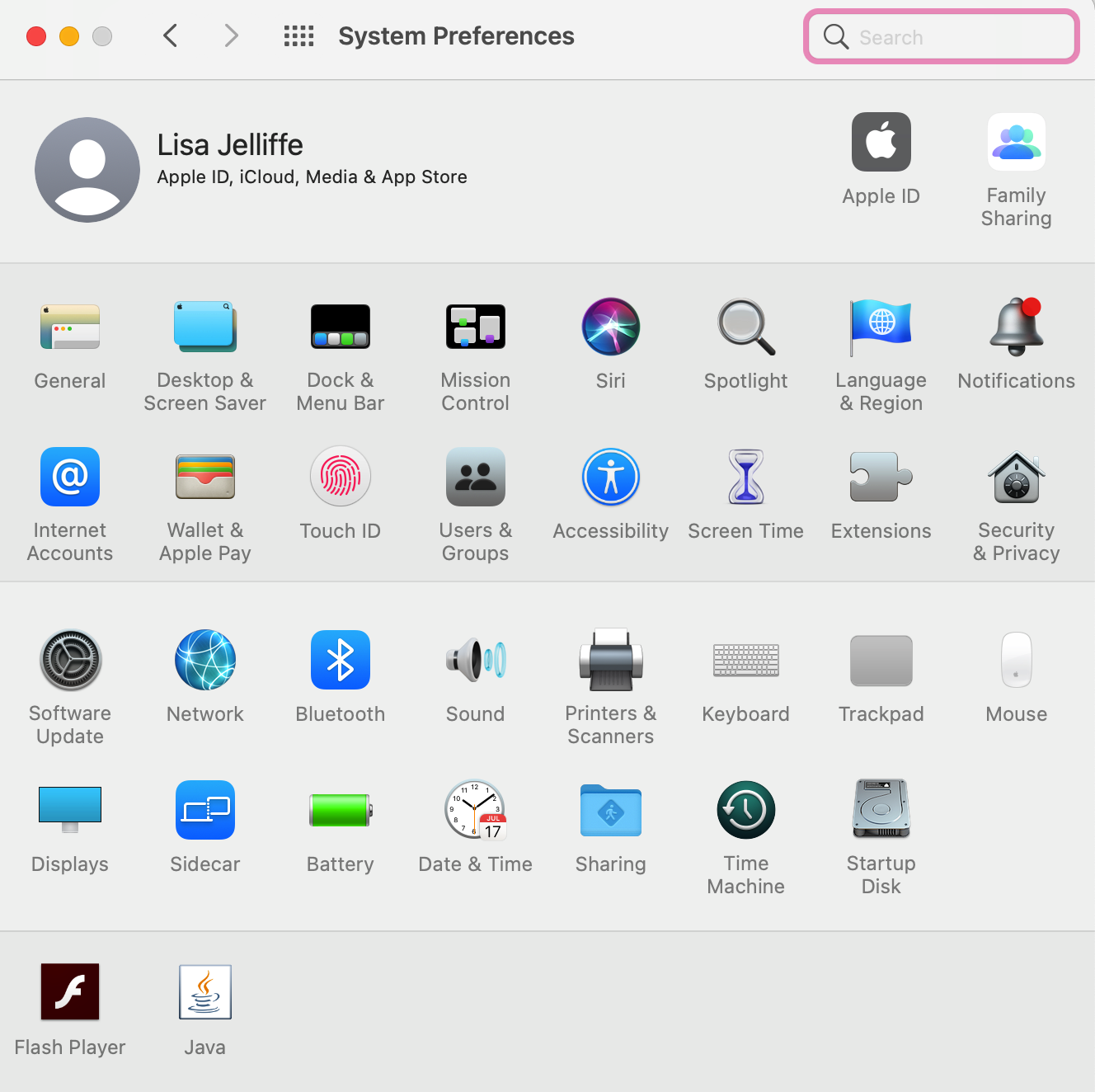This screenshot has height=1092, width=1095.
Task: Open Language & Region settings
Action: coord(881,327)
